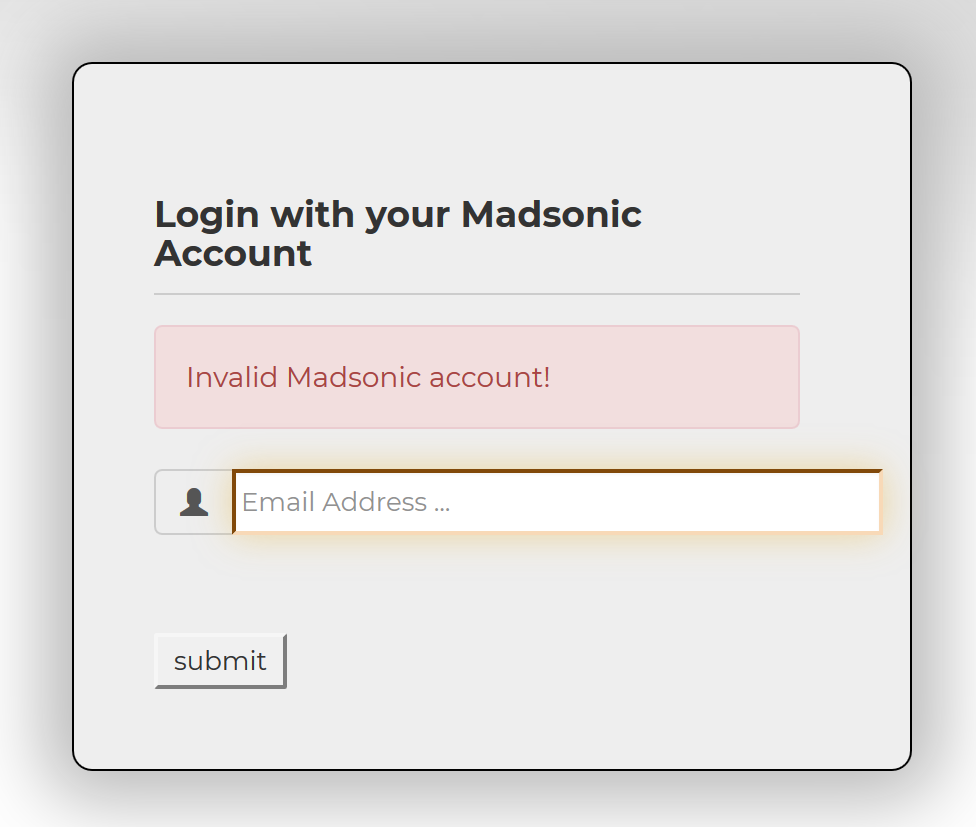Focus the Email Address text box
This screenshot has height=827, width=976.
pos(556,502)
